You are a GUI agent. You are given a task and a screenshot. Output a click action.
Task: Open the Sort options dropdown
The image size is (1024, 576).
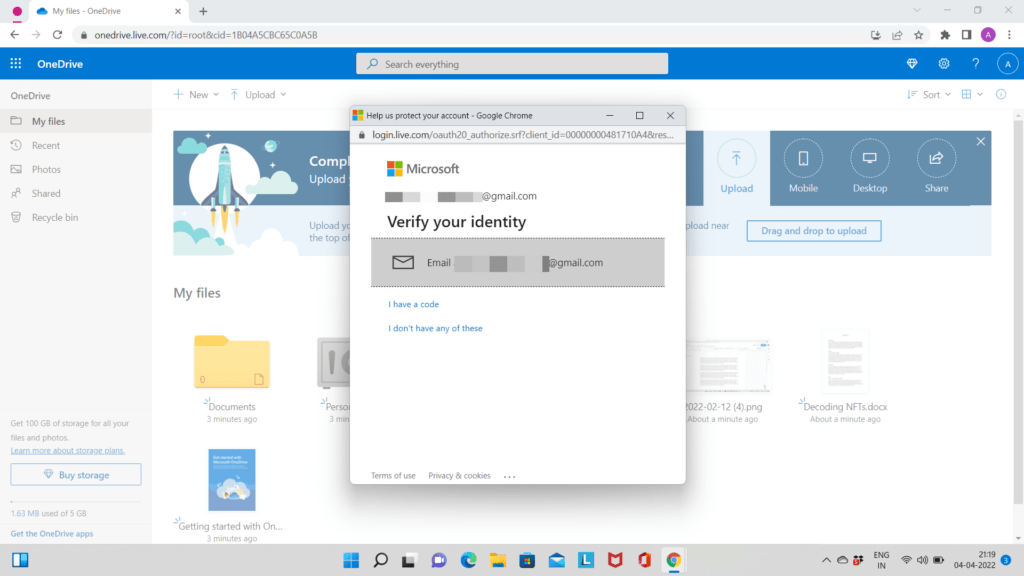click(x=931, y=94)
